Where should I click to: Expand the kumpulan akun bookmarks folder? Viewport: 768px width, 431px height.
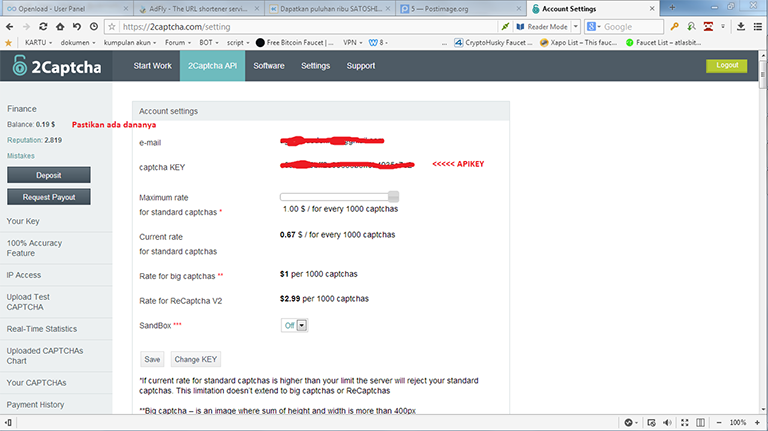130,43
